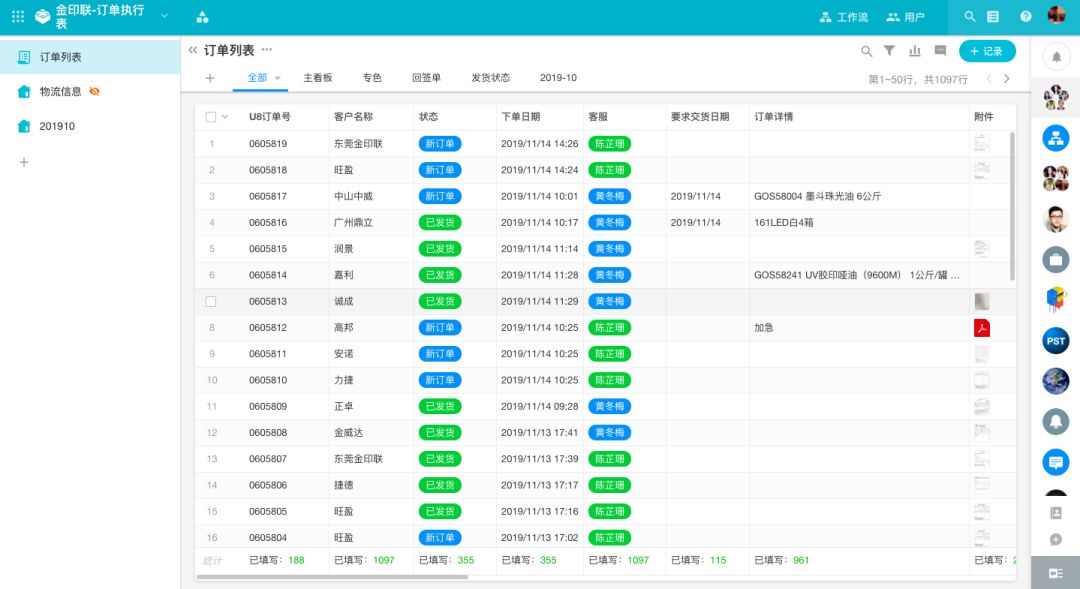The width and height of the screenshot is (1080, 589).
Task: Click the 记录 button to add a record
Action: (x=987, y=50)
